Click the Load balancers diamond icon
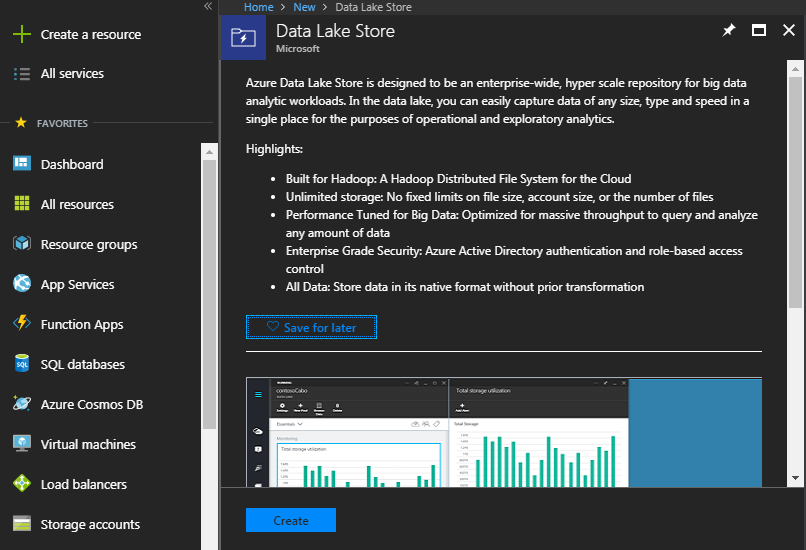This screenshot has width=806, height=550. [x=22, y=484]
